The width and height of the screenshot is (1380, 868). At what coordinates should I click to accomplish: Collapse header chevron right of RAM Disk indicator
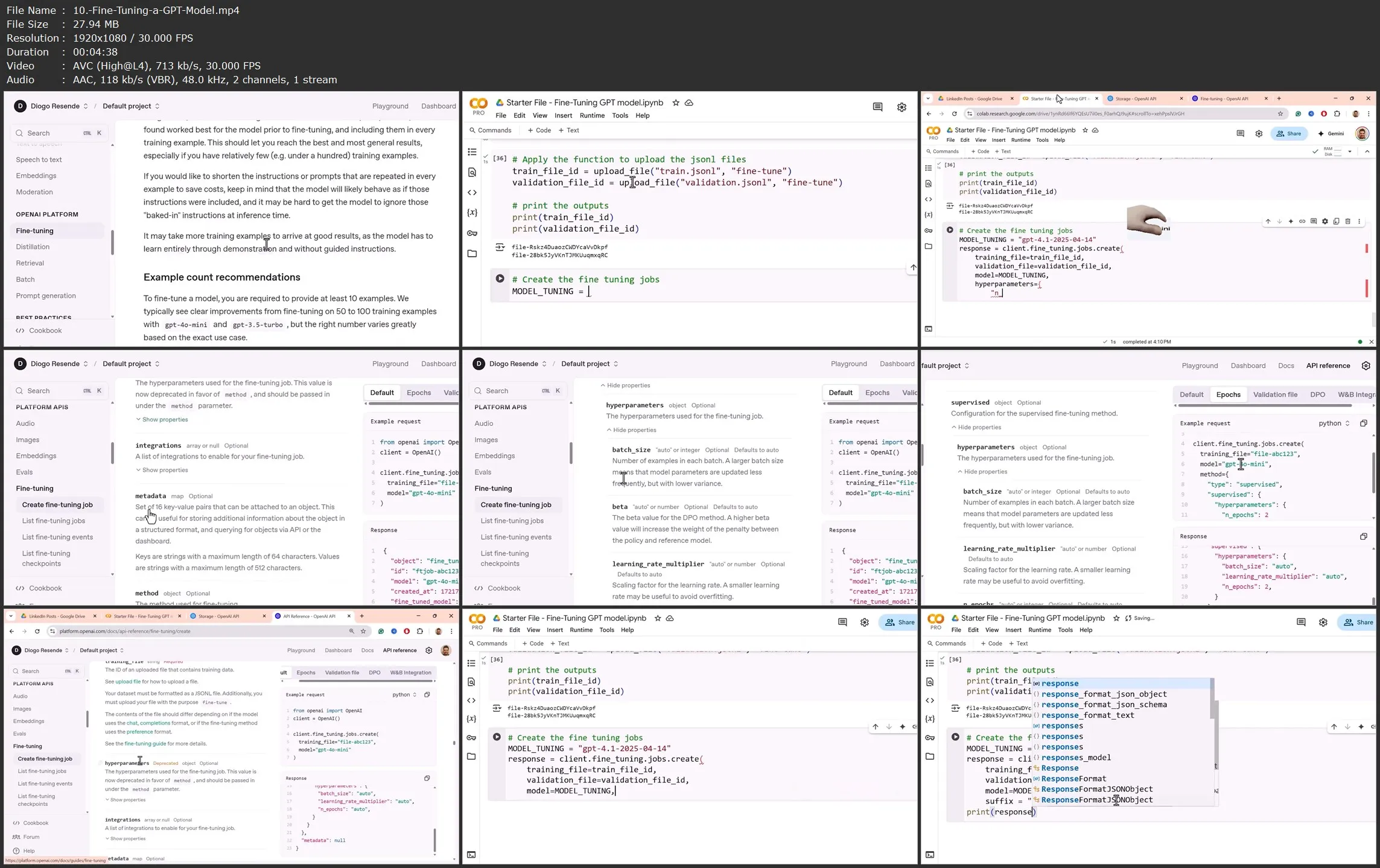pos(1367,151)
